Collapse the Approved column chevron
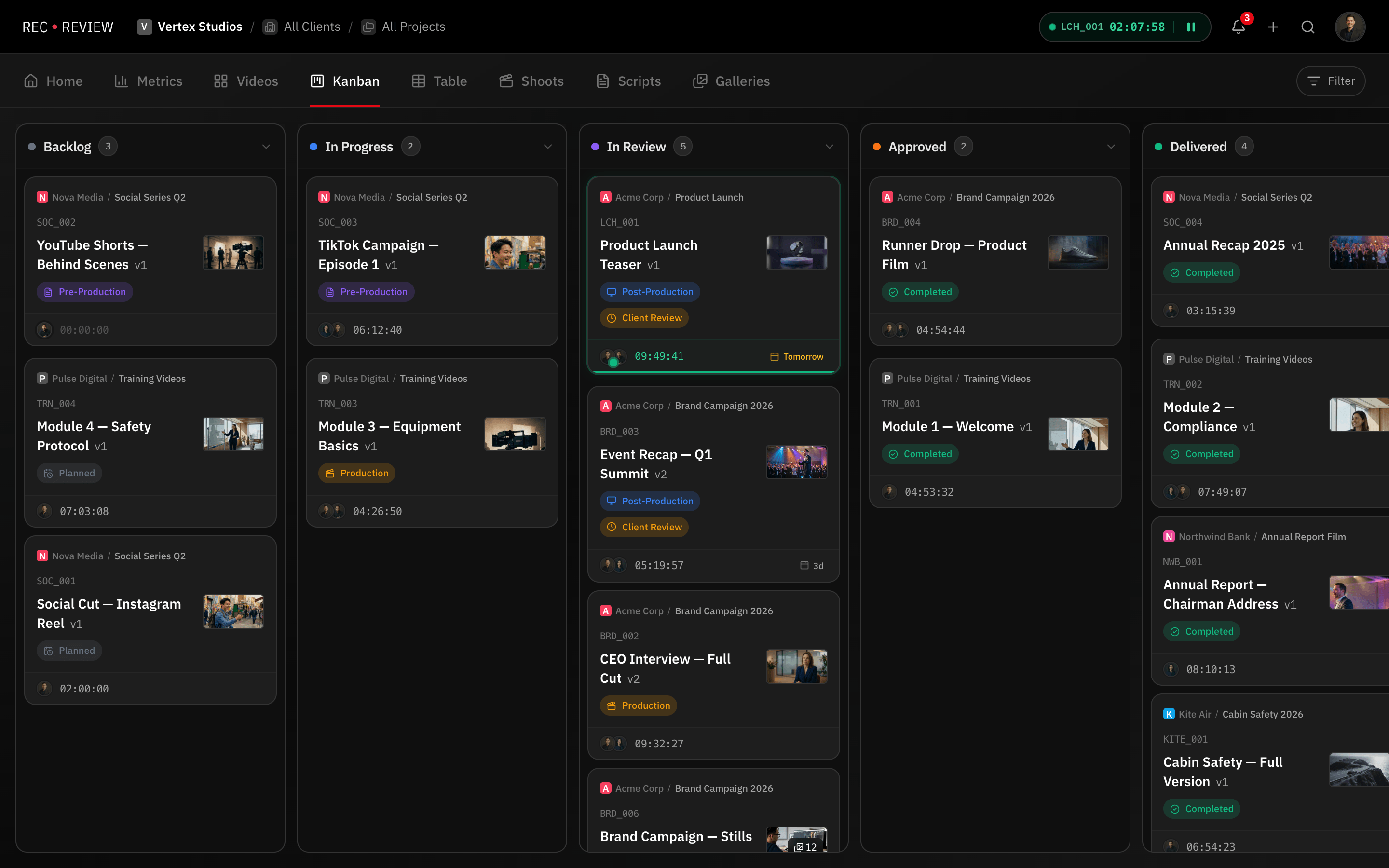The height and width of the screenshot is (868, 1389). click(1111, 147)
